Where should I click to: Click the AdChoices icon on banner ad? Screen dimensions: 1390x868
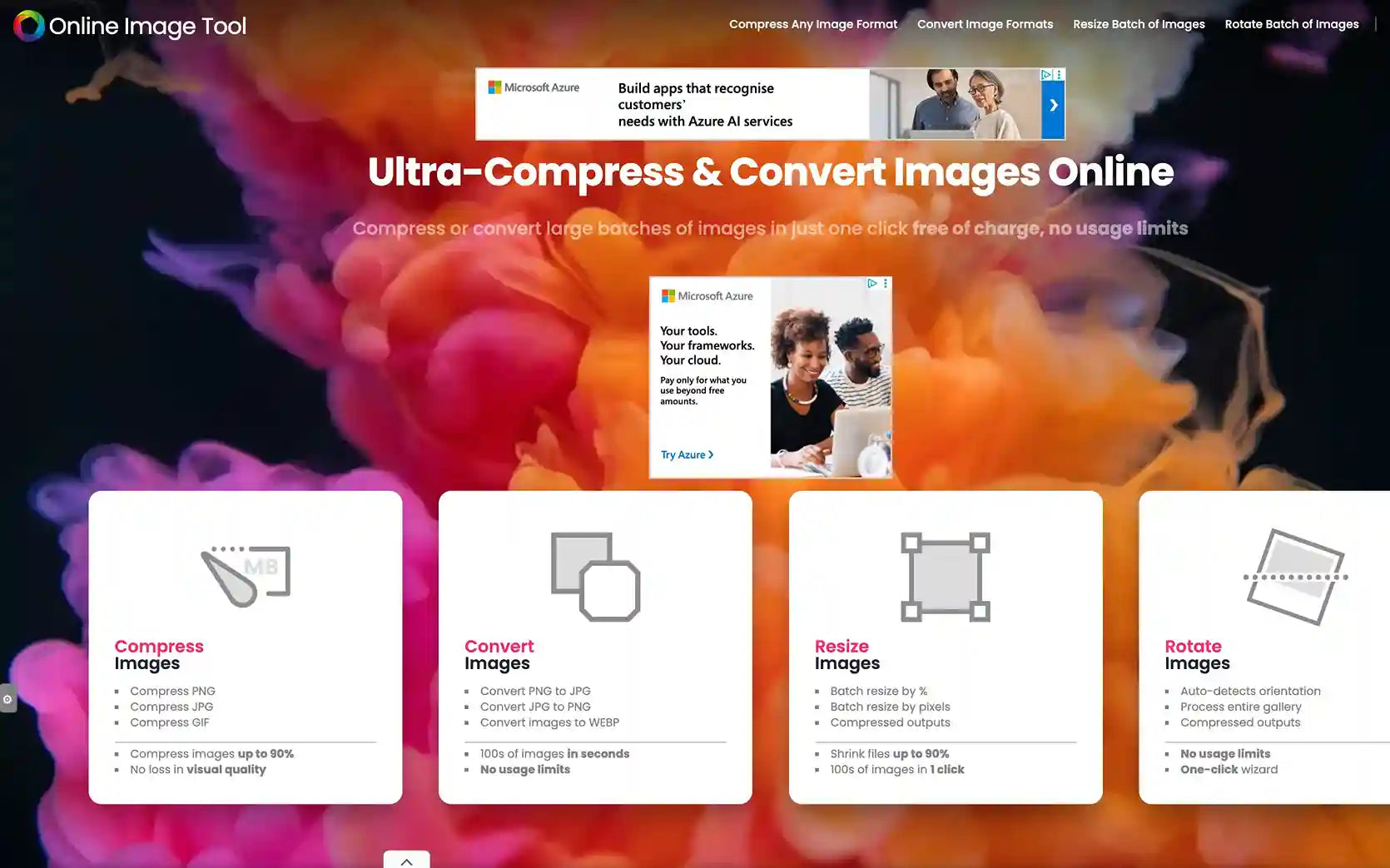tap(1047, 75)
